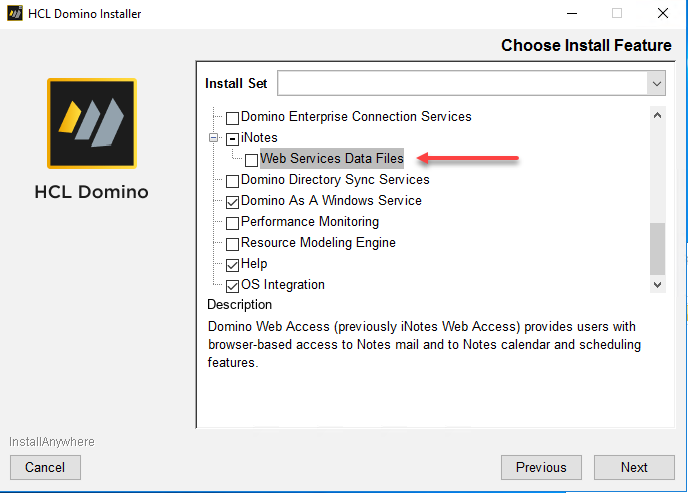The width and height of the screenshot is (688, 493).
Task: Click the installer title bar icon
Action: [14, 14]
